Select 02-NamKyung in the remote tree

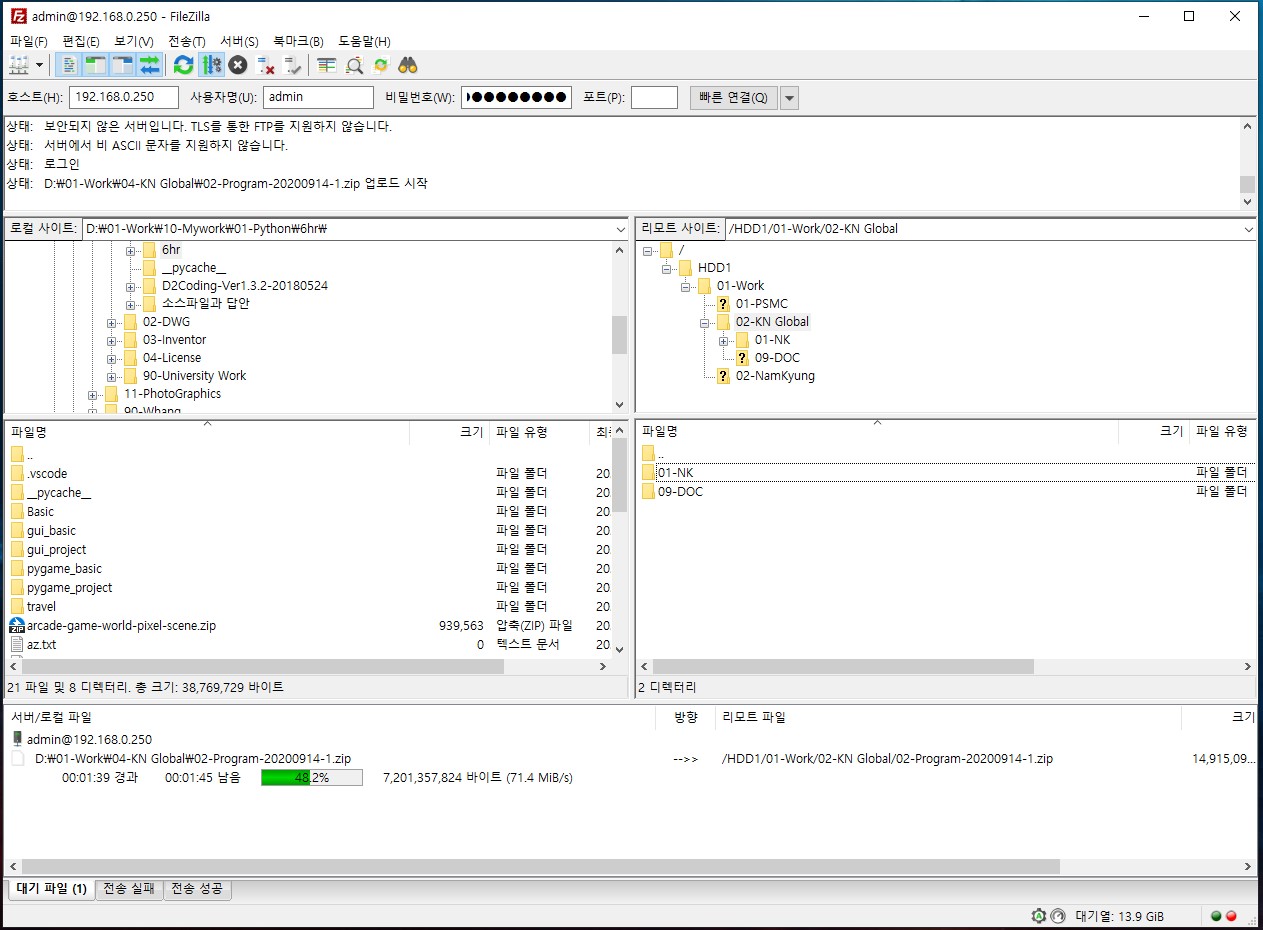(775, 376)
